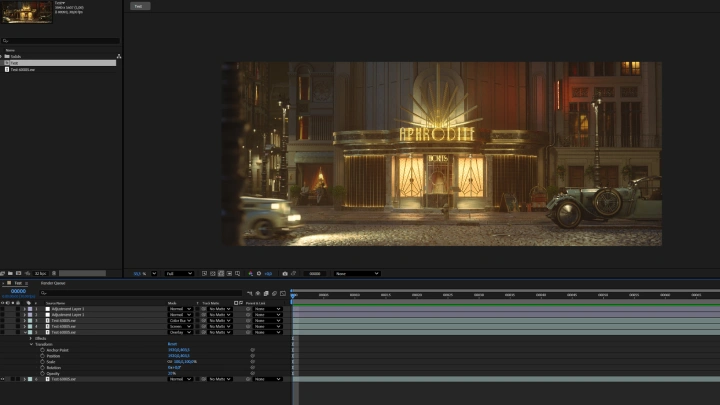Viewport: 720px width, 405px height.
Task: Open the project flowchart view icon
Action: (x=119, y=56)
